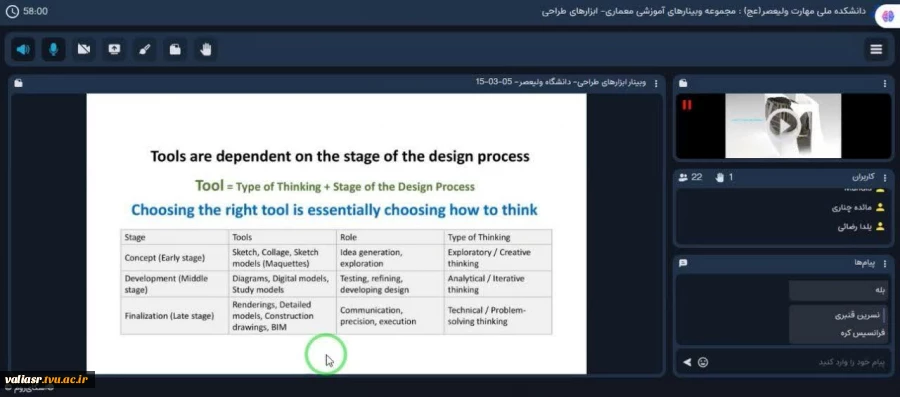This screenshot has width=900, height=397.
Task: Open the whiteboard brush tool
Action: click(x=145, y=49)
